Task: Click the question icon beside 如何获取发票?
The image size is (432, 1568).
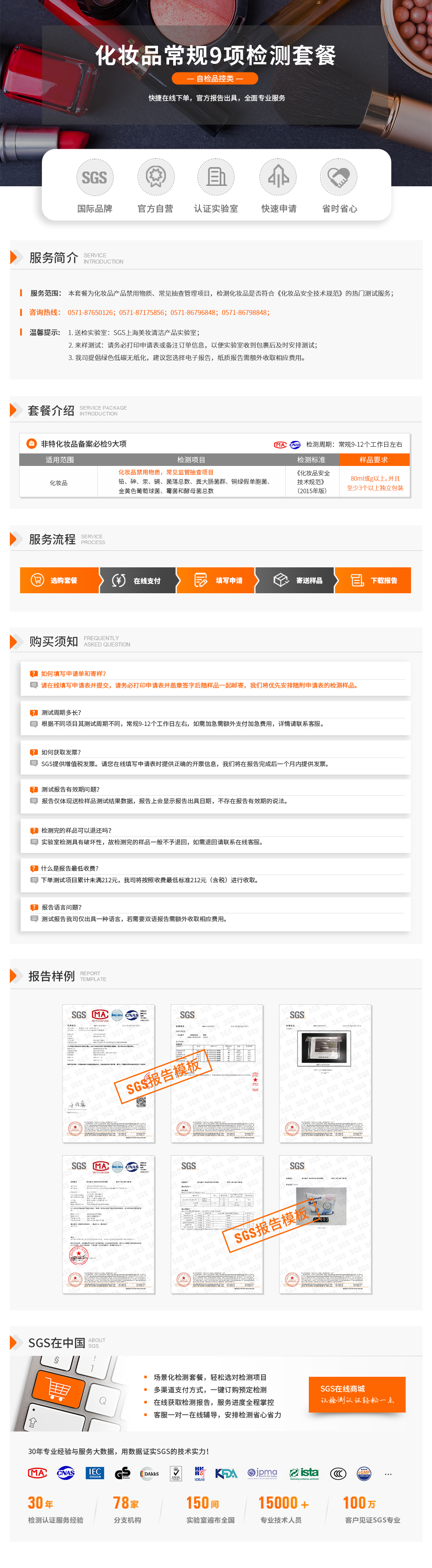Action: pos(34,752)
